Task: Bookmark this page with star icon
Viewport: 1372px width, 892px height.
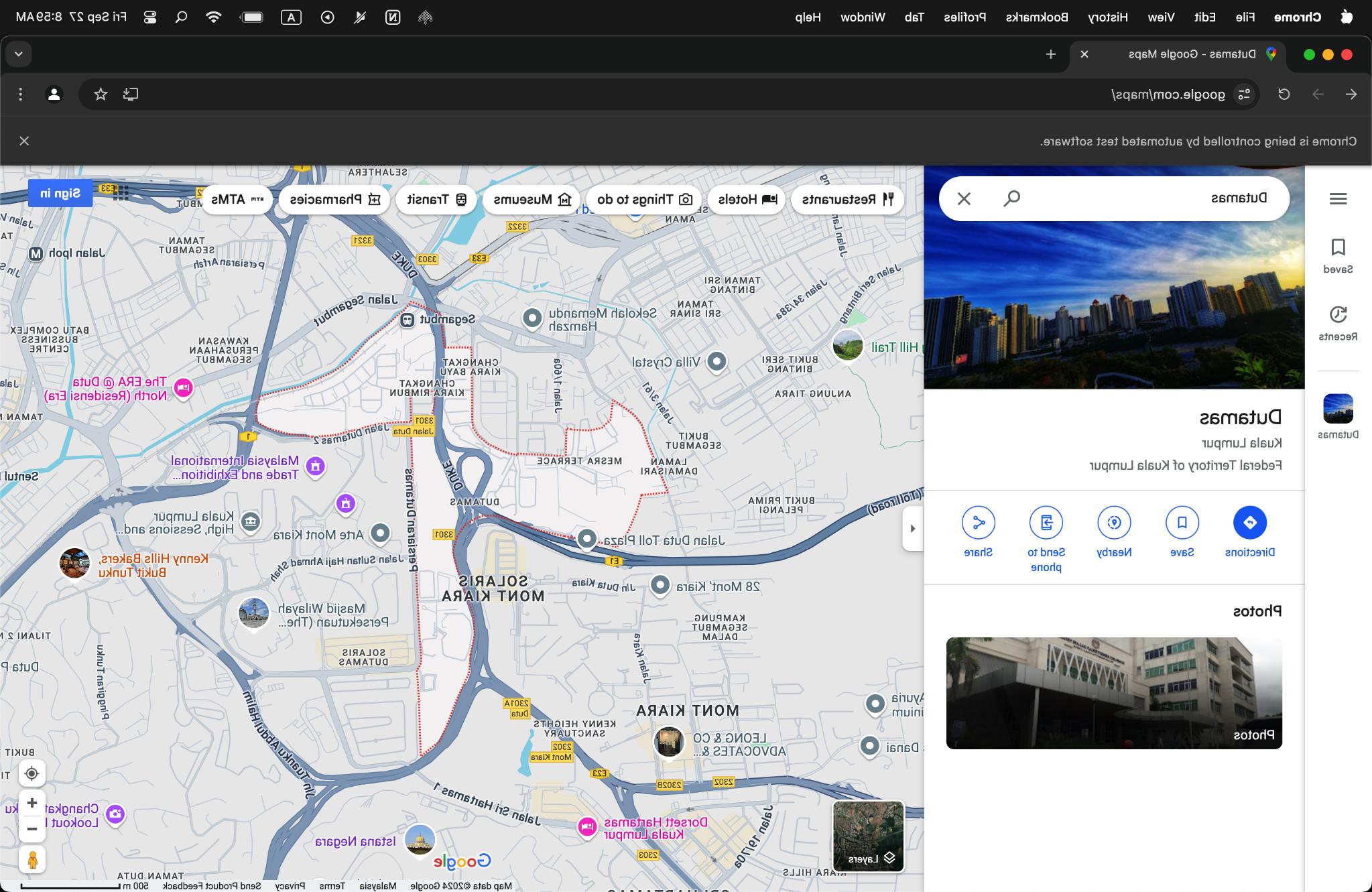Action: click(101, 94)
